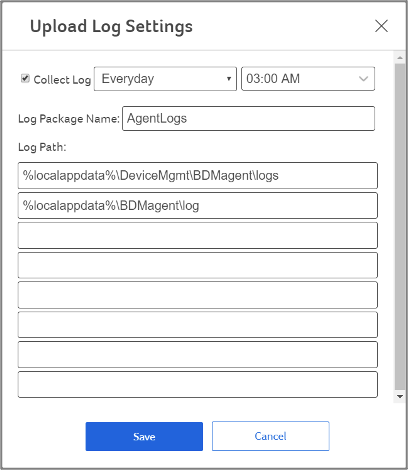Click the small arrow in Everyday dropdown

[x=229, y=79]
